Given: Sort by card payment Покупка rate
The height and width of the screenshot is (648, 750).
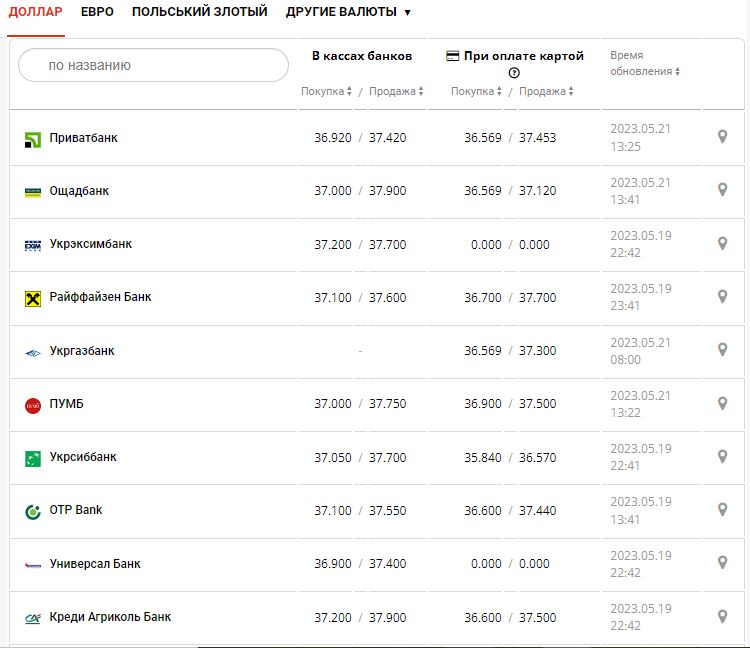Looking at the screenshot, I should click(476, 92).
